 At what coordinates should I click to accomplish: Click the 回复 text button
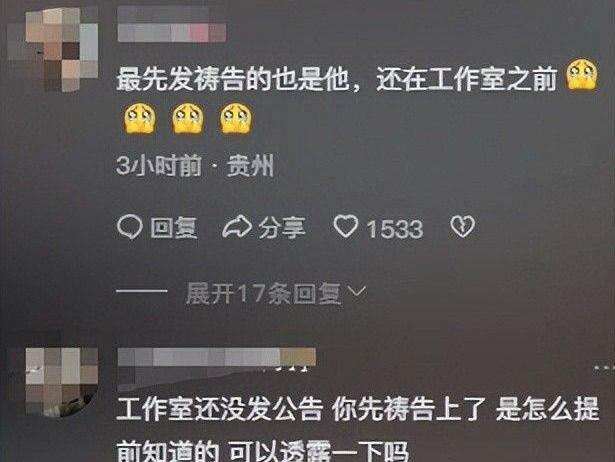tap(174, 227)
